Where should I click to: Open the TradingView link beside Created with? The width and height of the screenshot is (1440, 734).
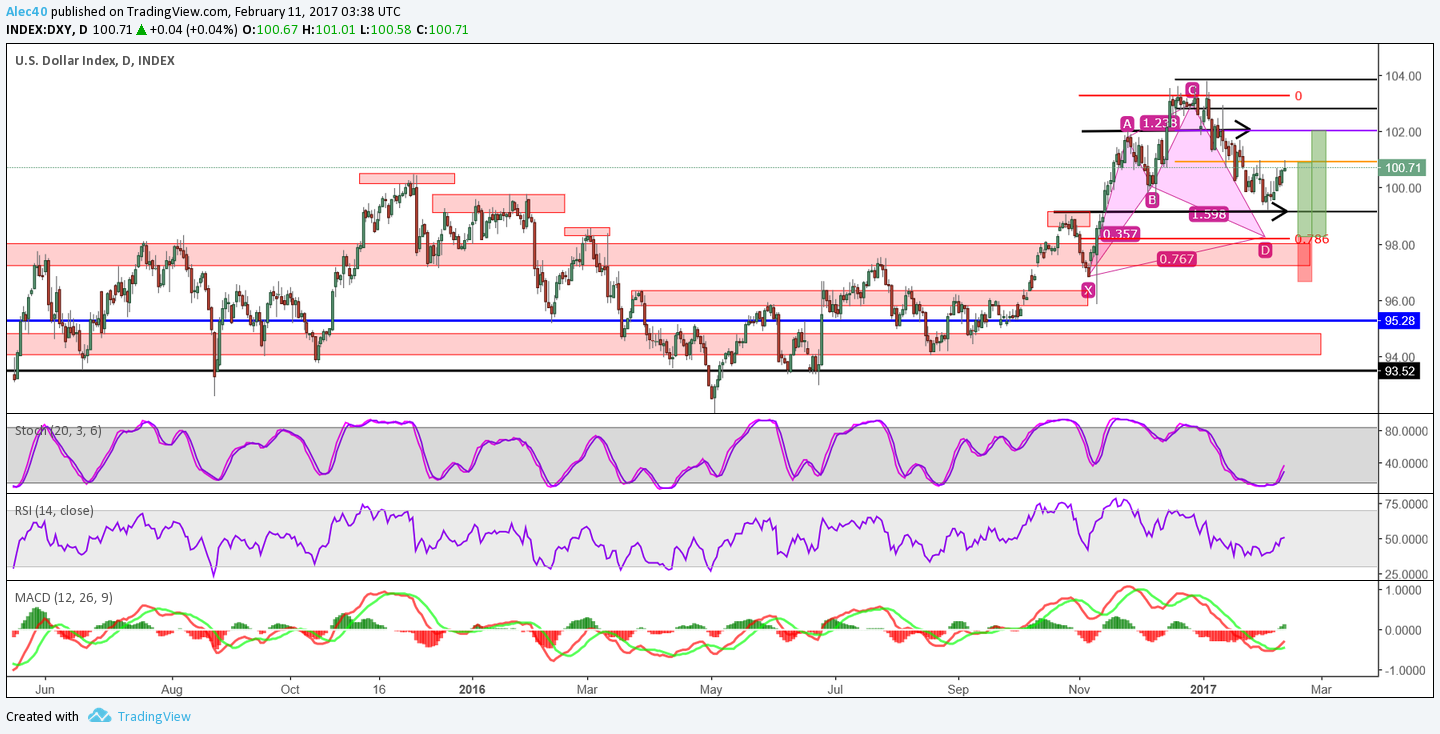[x=153, y=716]
